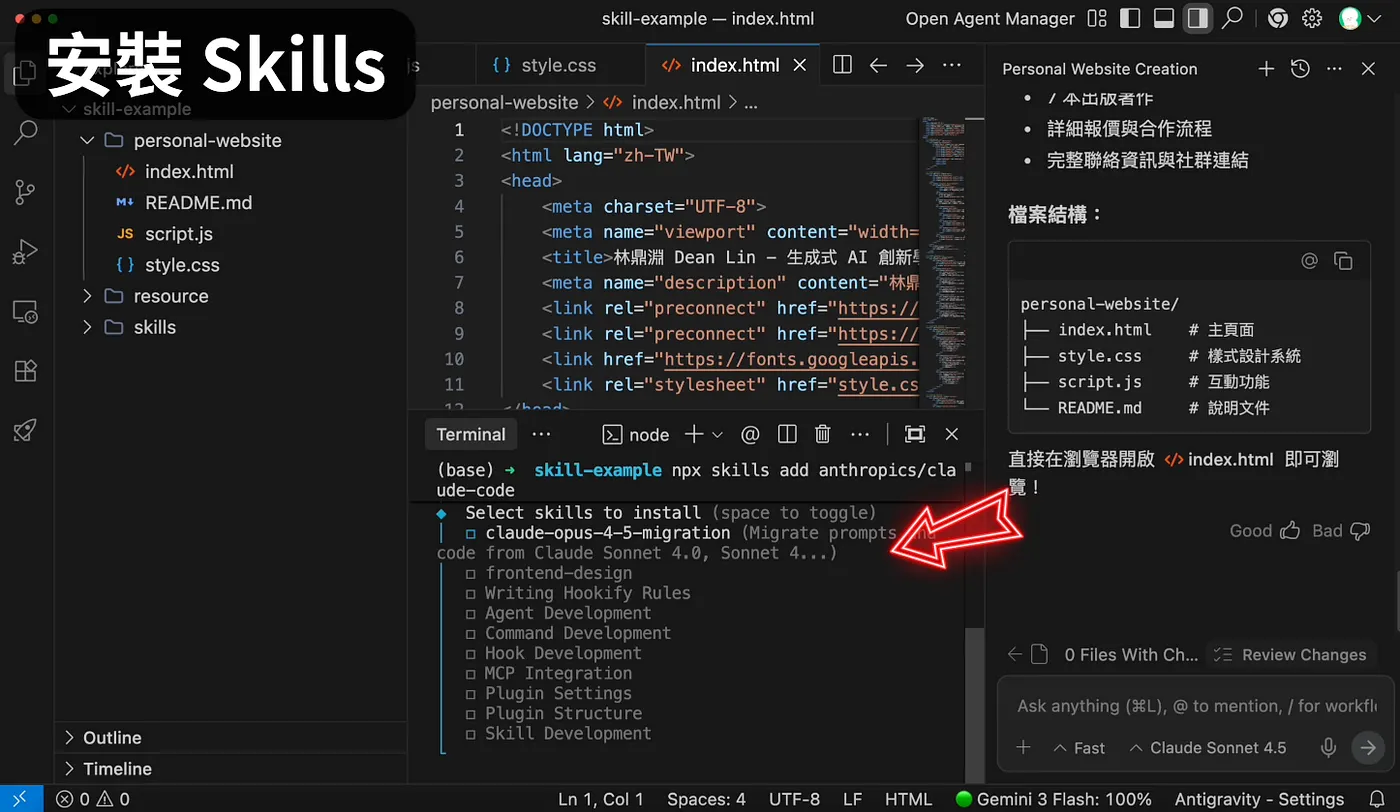Copy the file structure code block
The width and height of the screenshot is (1400, 812).
click(x=1344, y=261)
